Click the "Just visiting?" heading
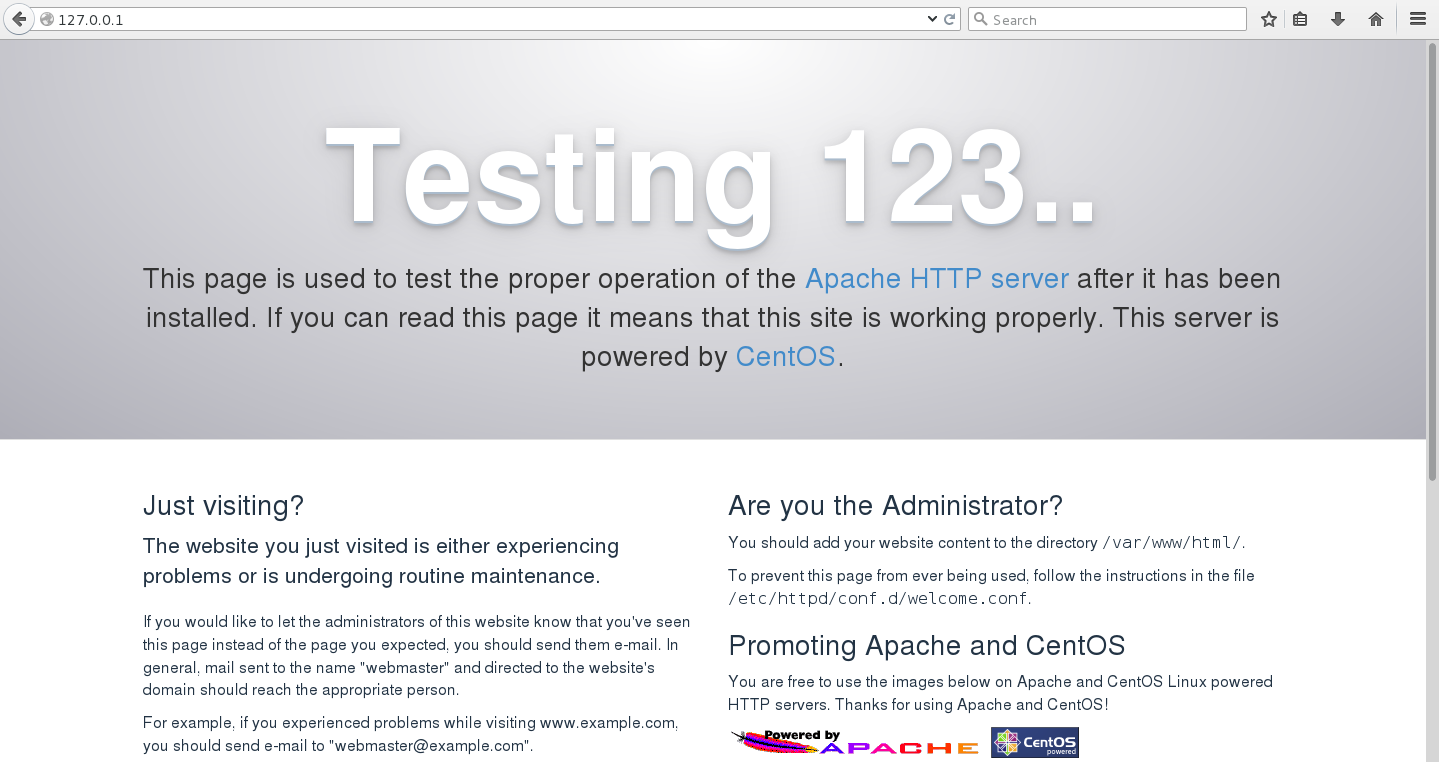 coord(223,506)
